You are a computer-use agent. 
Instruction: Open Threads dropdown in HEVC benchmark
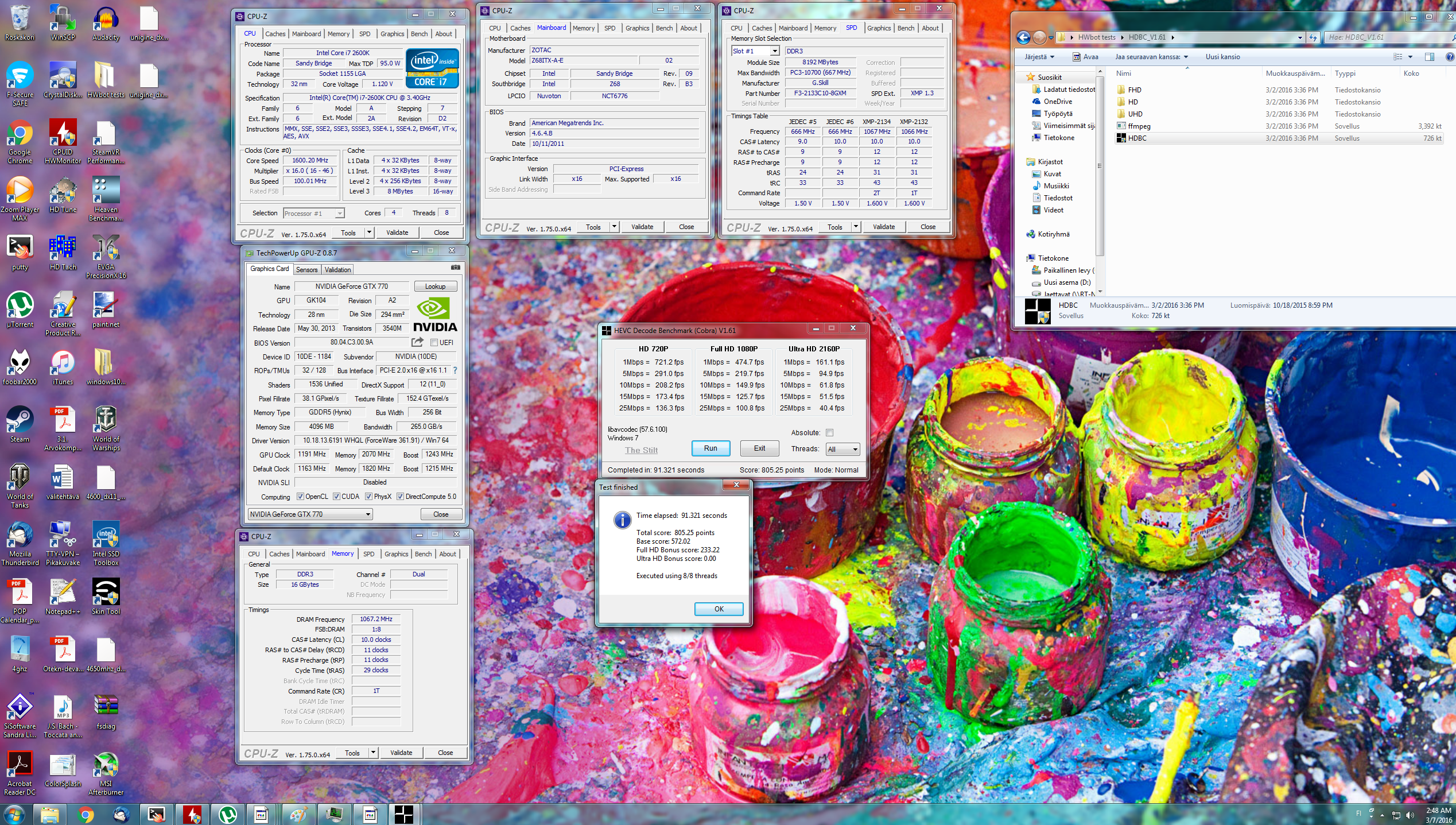(842, 450)
